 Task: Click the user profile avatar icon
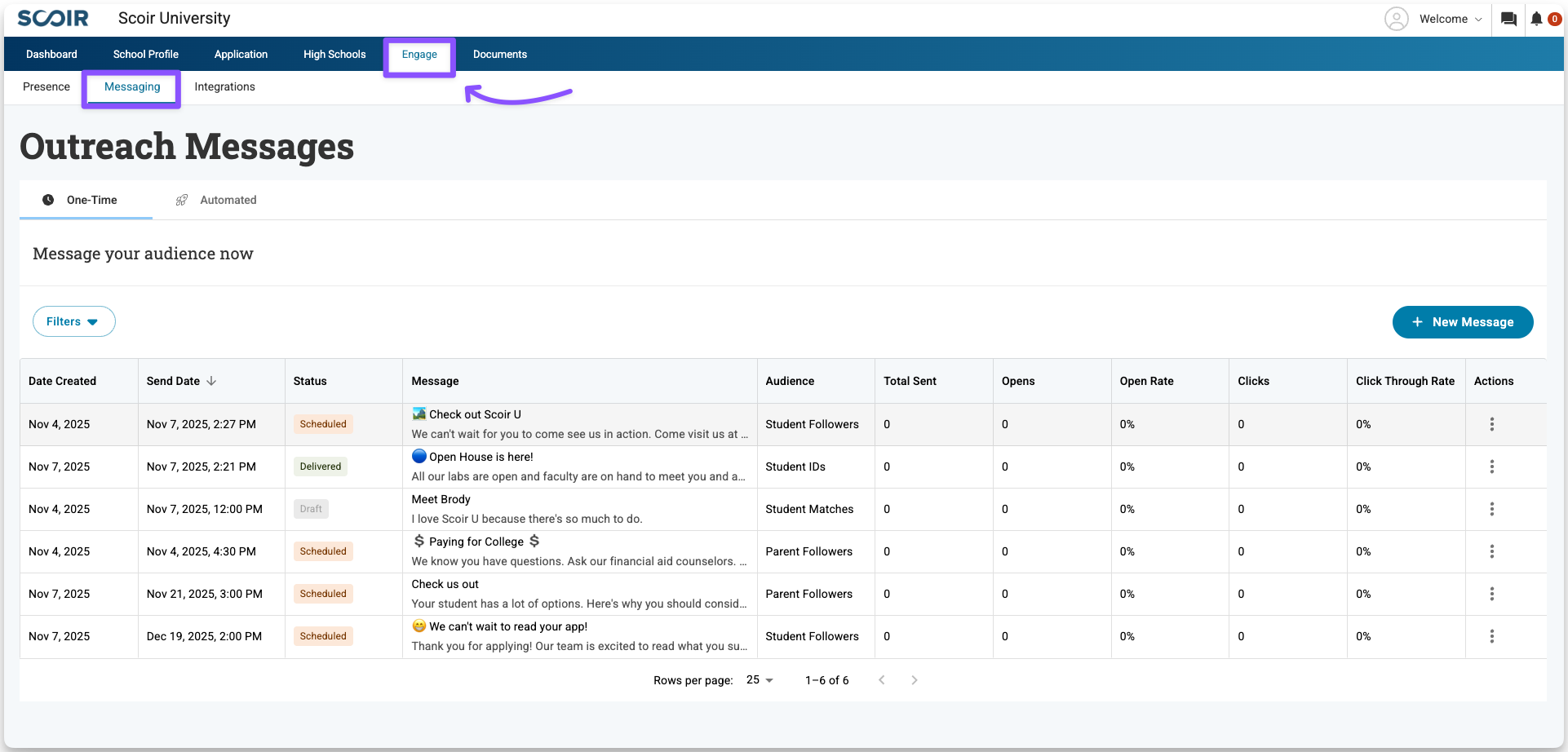coord(1396,19)
